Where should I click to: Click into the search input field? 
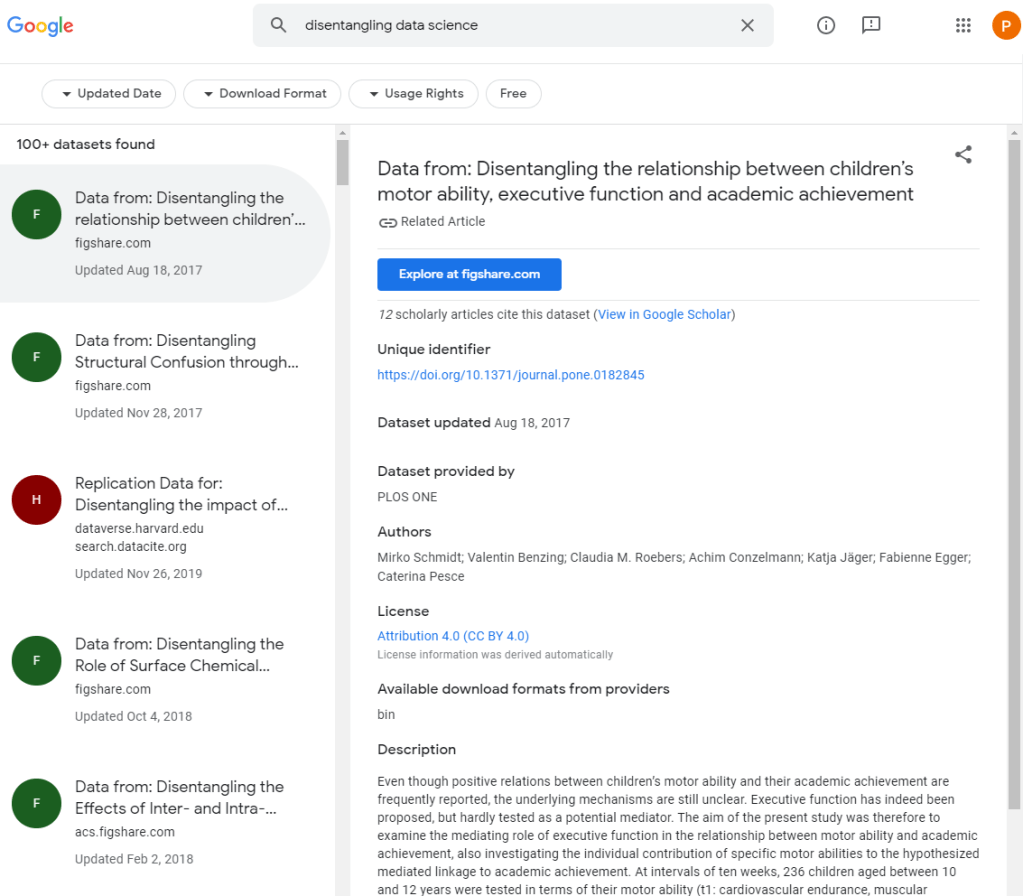pyautogui.click(x=510, y=26)
